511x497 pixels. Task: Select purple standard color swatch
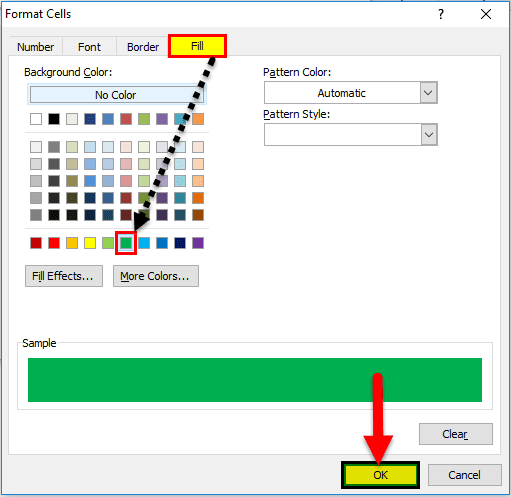pyautogui.click(x=198, y=243)
